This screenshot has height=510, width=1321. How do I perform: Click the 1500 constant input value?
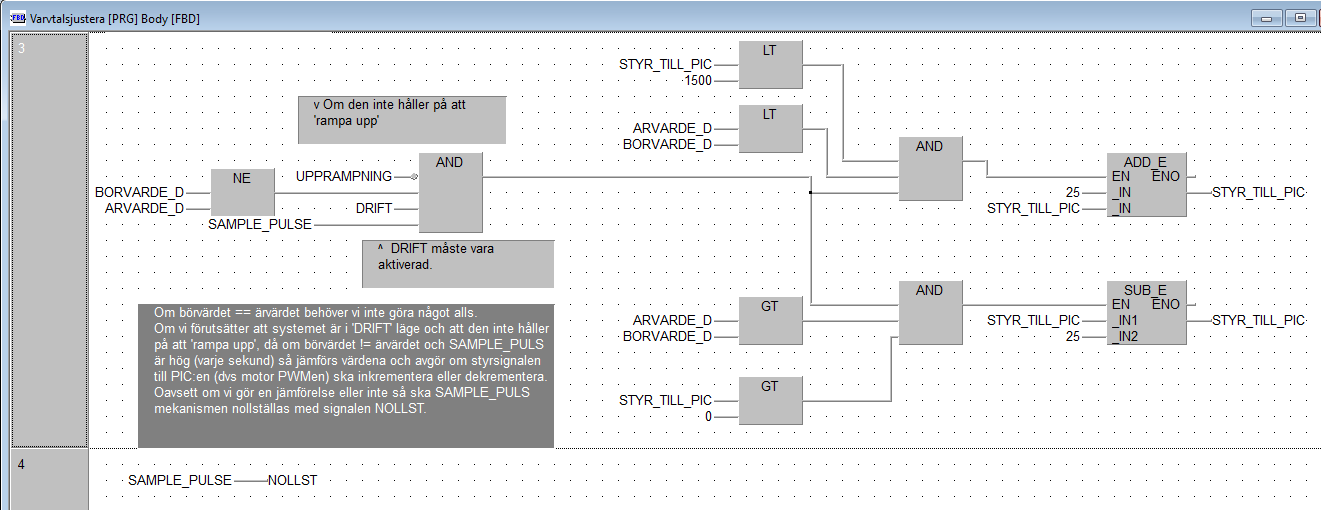click(x=697, y=81)
